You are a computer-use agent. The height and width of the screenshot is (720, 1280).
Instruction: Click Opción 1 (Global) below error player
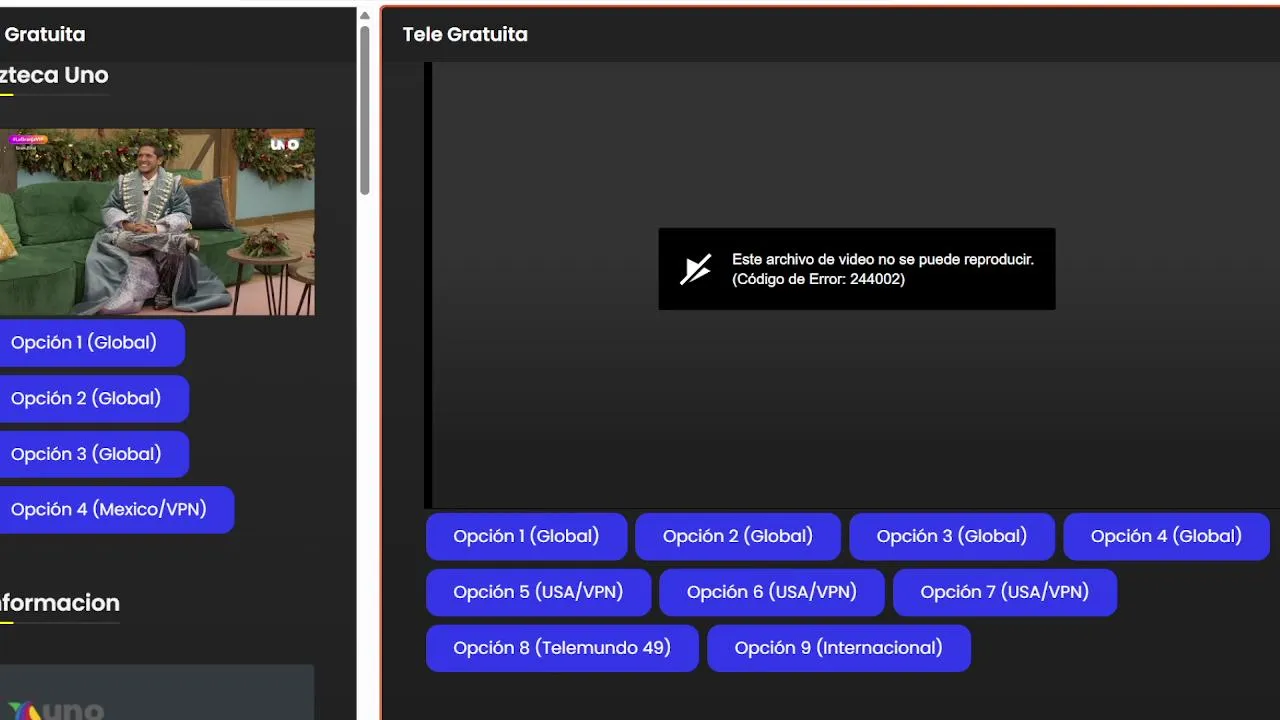coord(526,537)
